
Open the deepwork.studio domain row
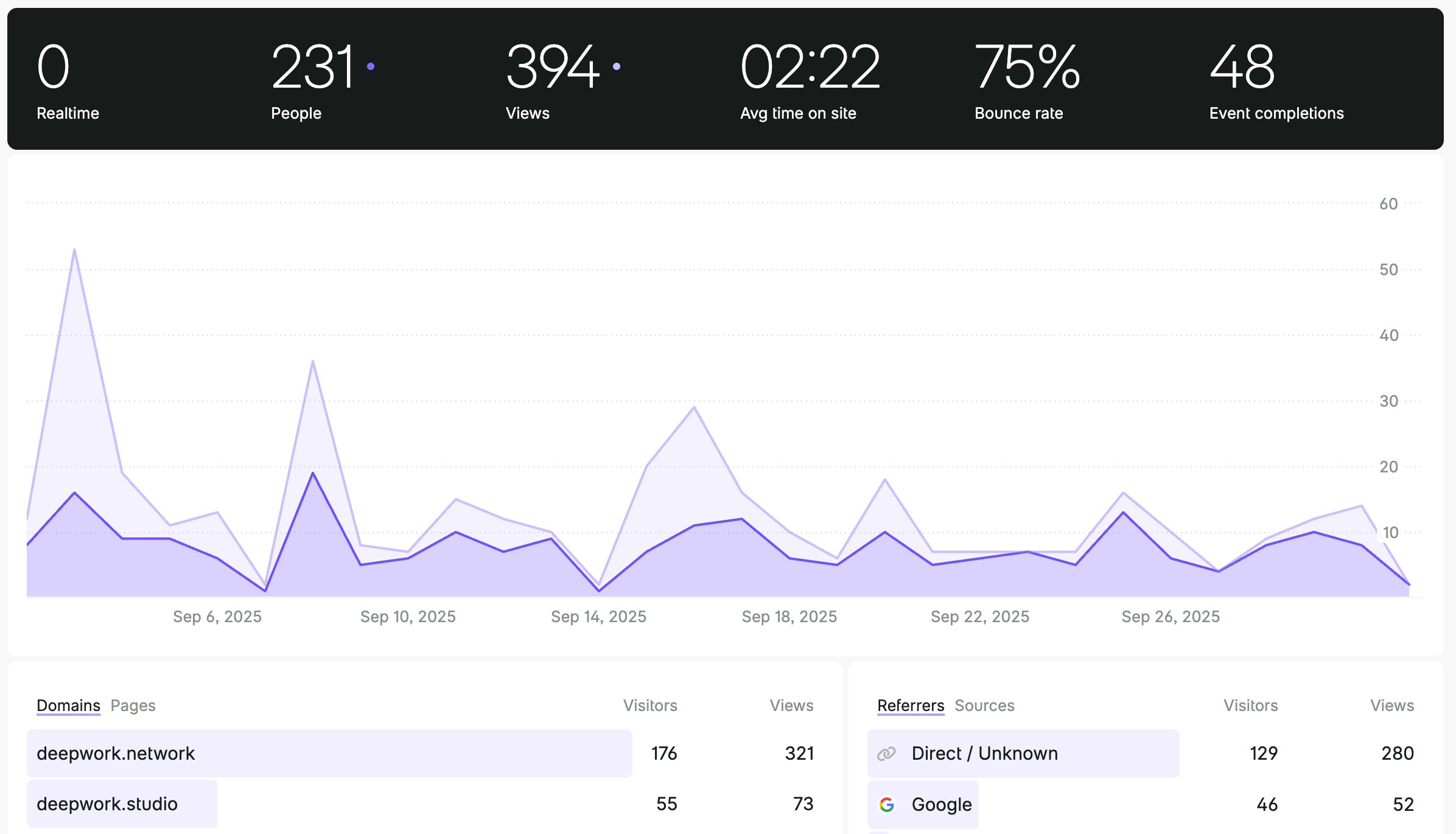(x=107, y=804)
